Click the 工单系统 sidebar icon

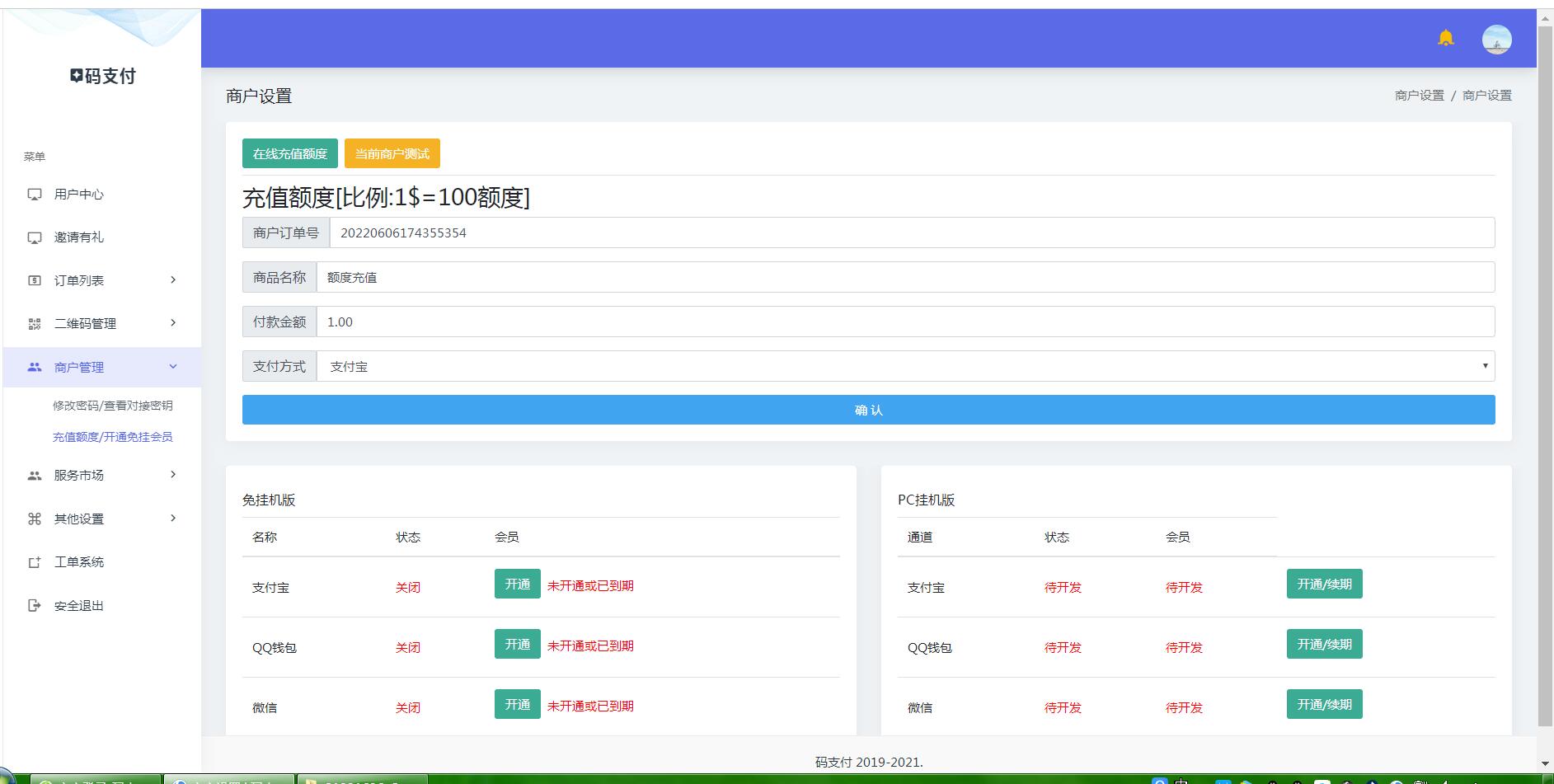(x=35, y=562)
